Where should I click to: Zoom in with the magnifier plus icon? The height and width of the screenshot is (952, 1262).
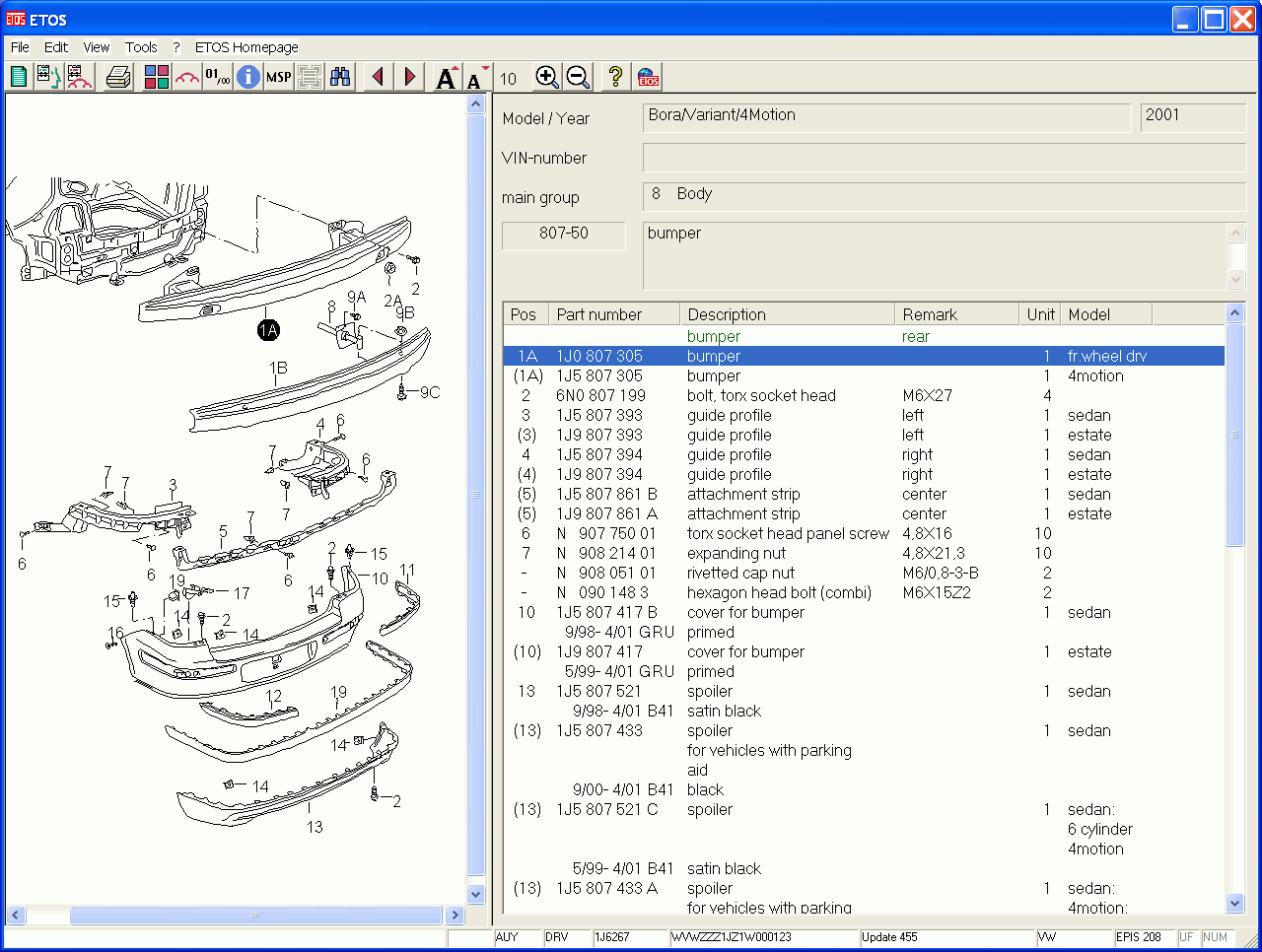[x=547, y=77]
